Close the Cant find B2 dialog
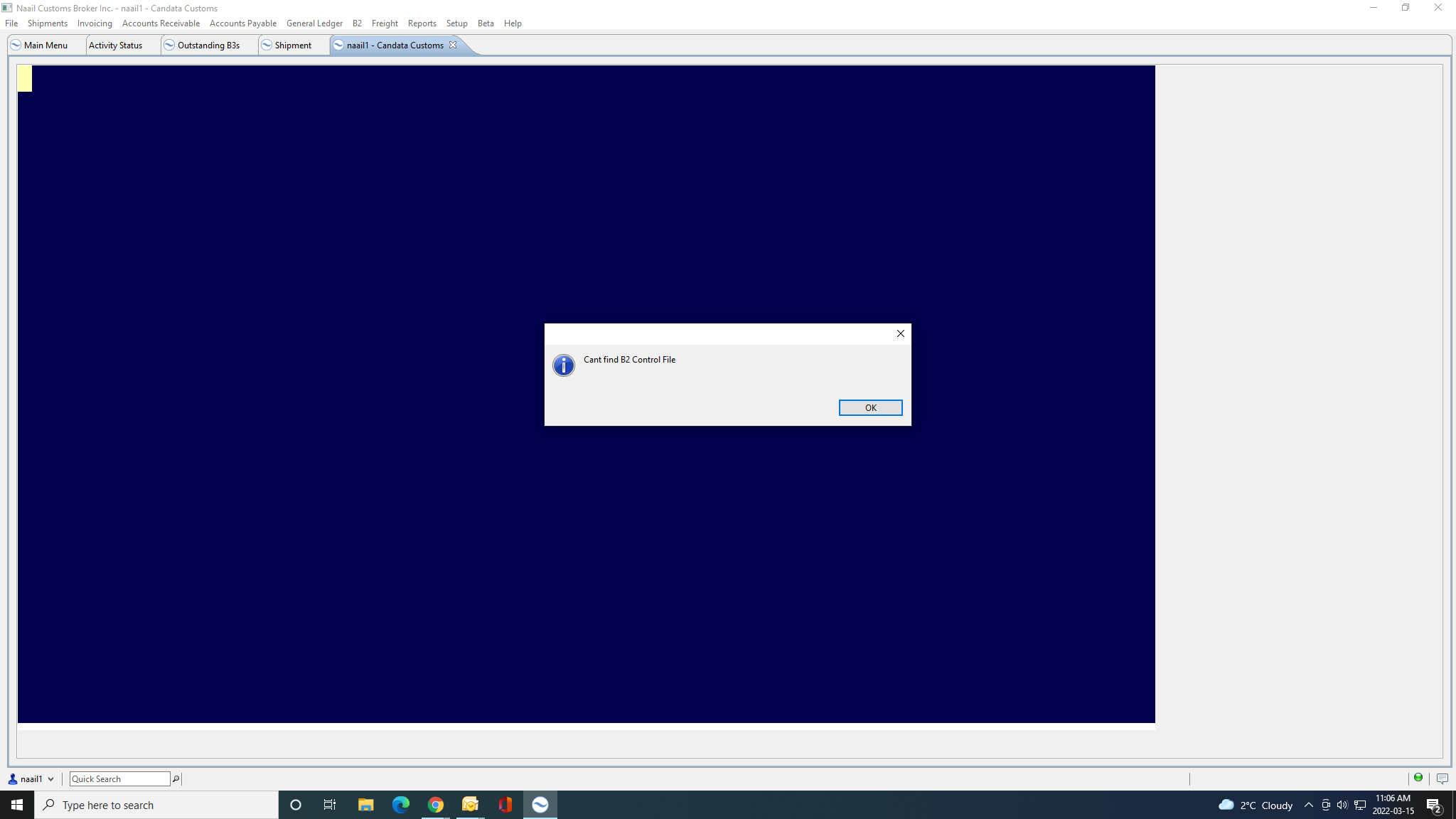This screenshot has width=1456, height=819. [900, 333]
